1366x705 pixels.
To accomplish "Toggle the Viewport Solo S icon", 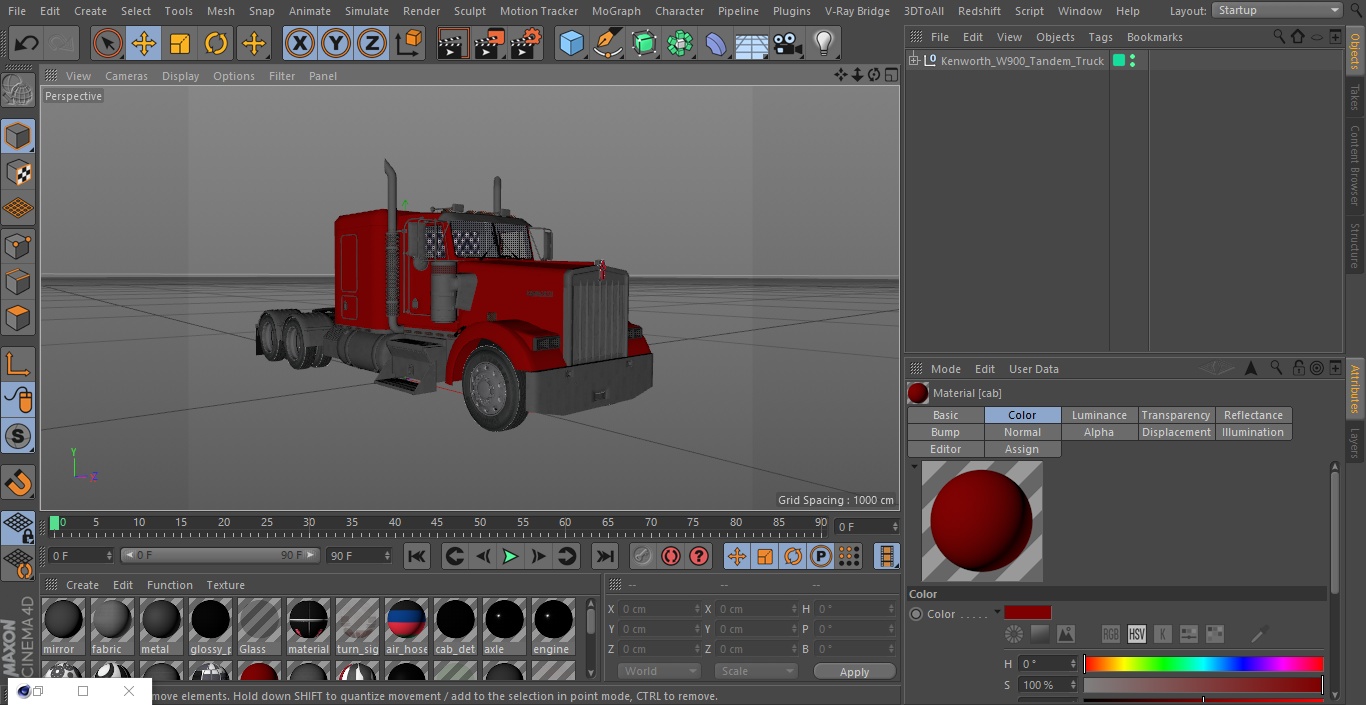I will [x=18, y=437].
